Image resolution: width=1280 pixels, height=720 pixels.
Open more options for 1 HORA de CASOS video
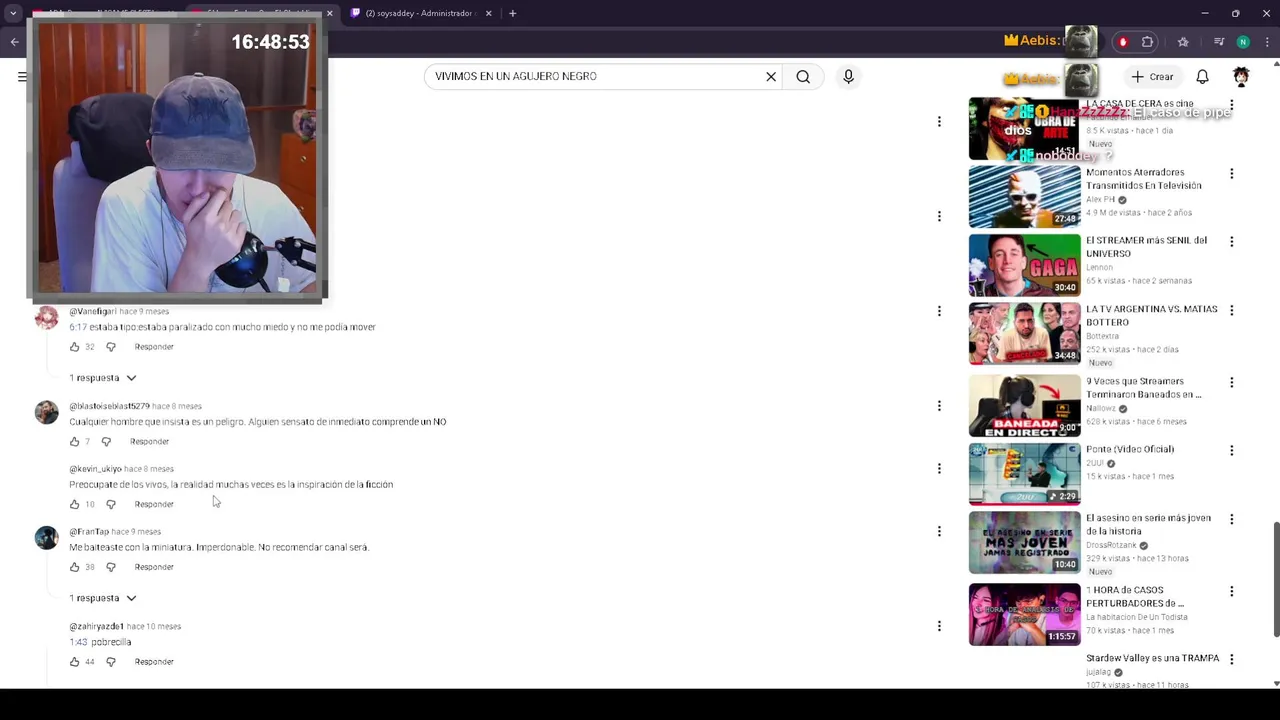(1231, 591)
